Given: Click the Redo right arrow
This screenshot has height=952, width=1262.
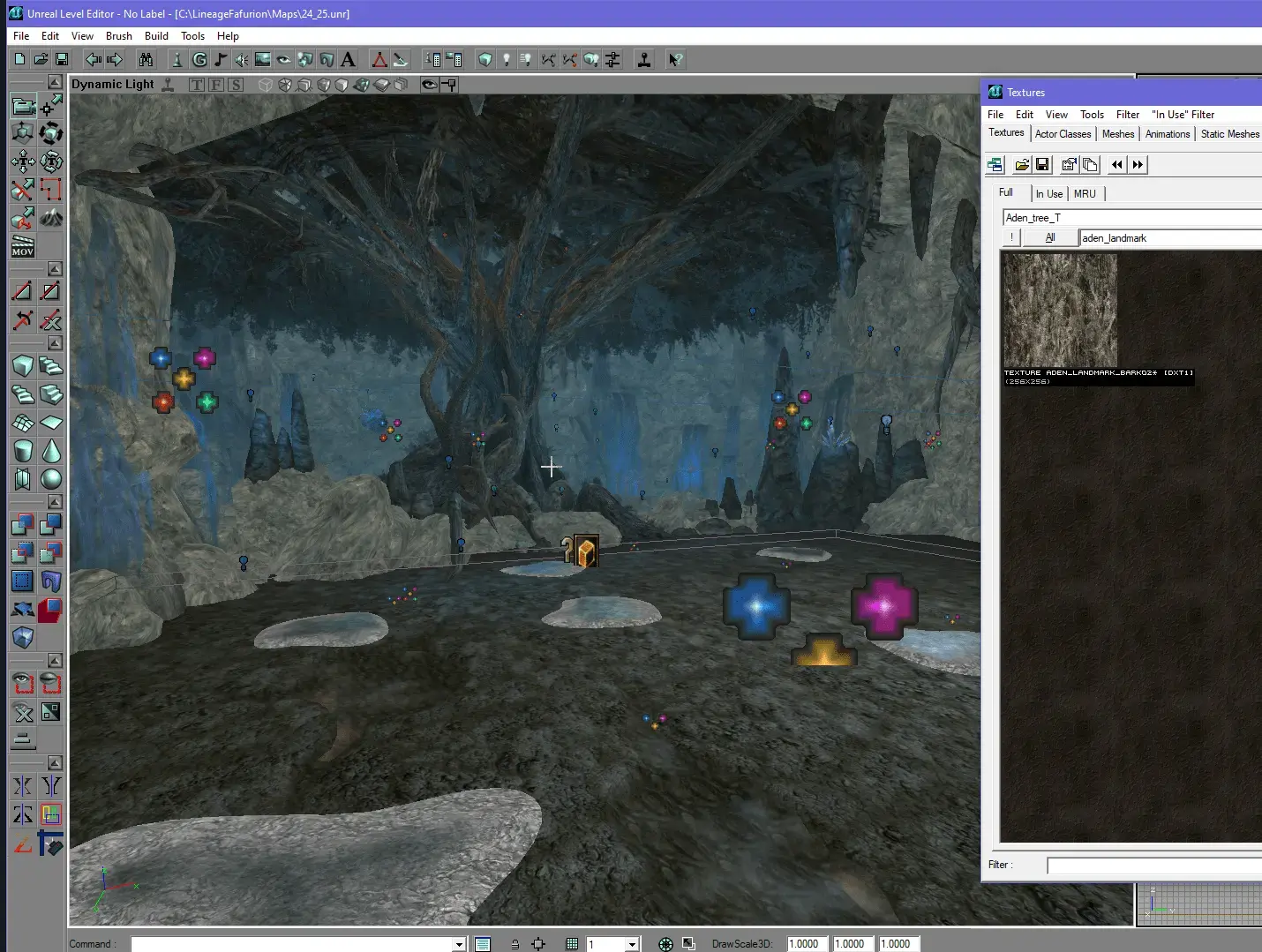Looking at the screenshot, I should coord(115,59).
